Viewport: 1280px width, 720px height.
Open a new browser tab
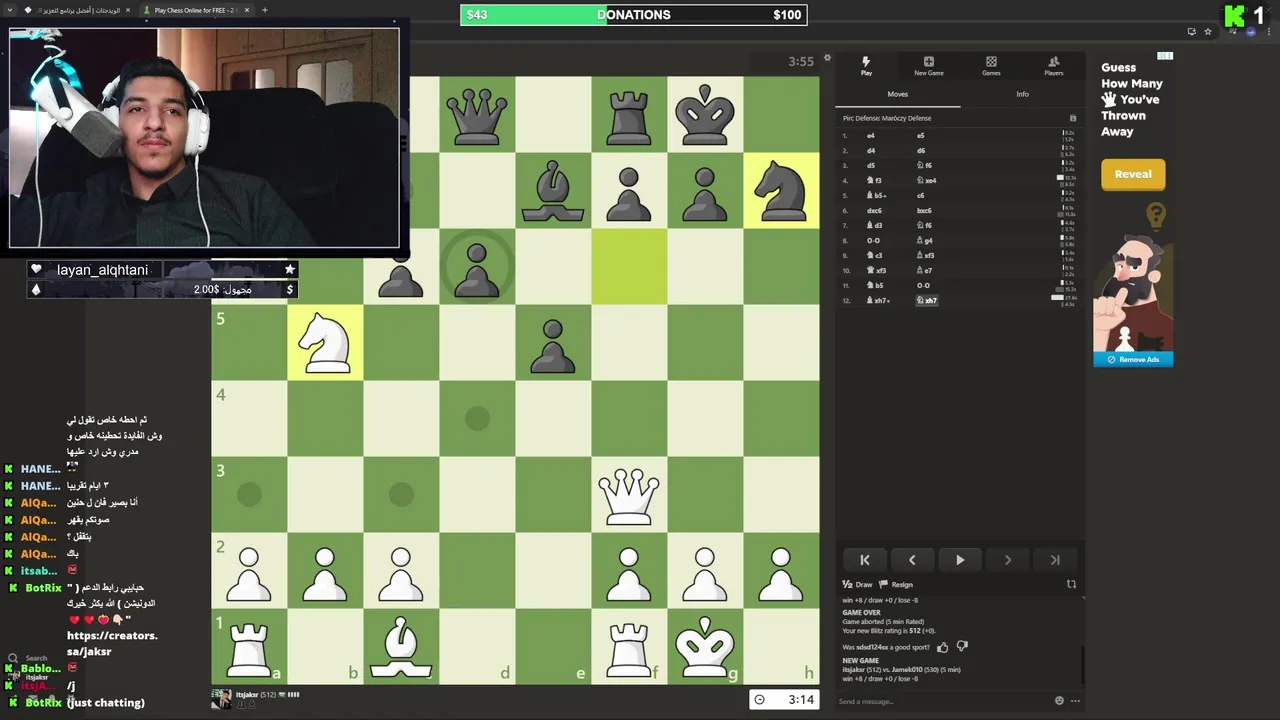pyautogui.click(x=264, y=10)
